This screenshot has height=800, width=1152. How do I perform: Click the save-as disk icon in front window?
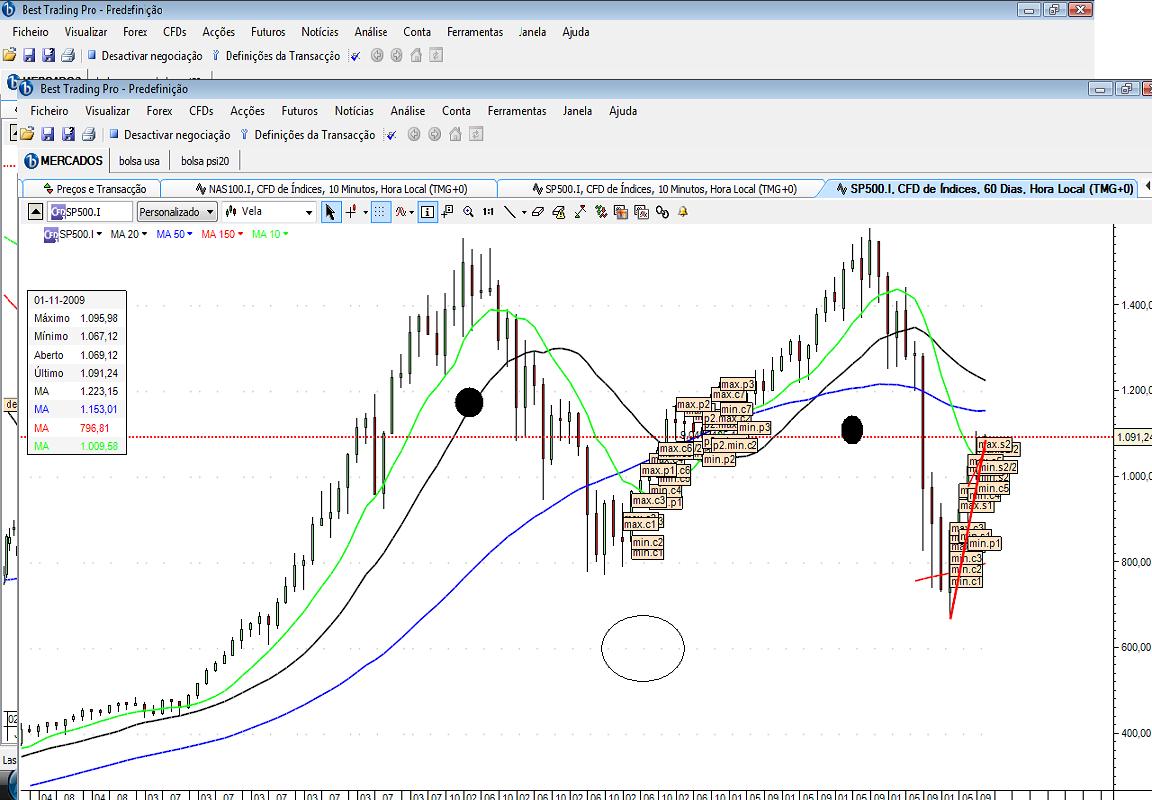(68, 134)
